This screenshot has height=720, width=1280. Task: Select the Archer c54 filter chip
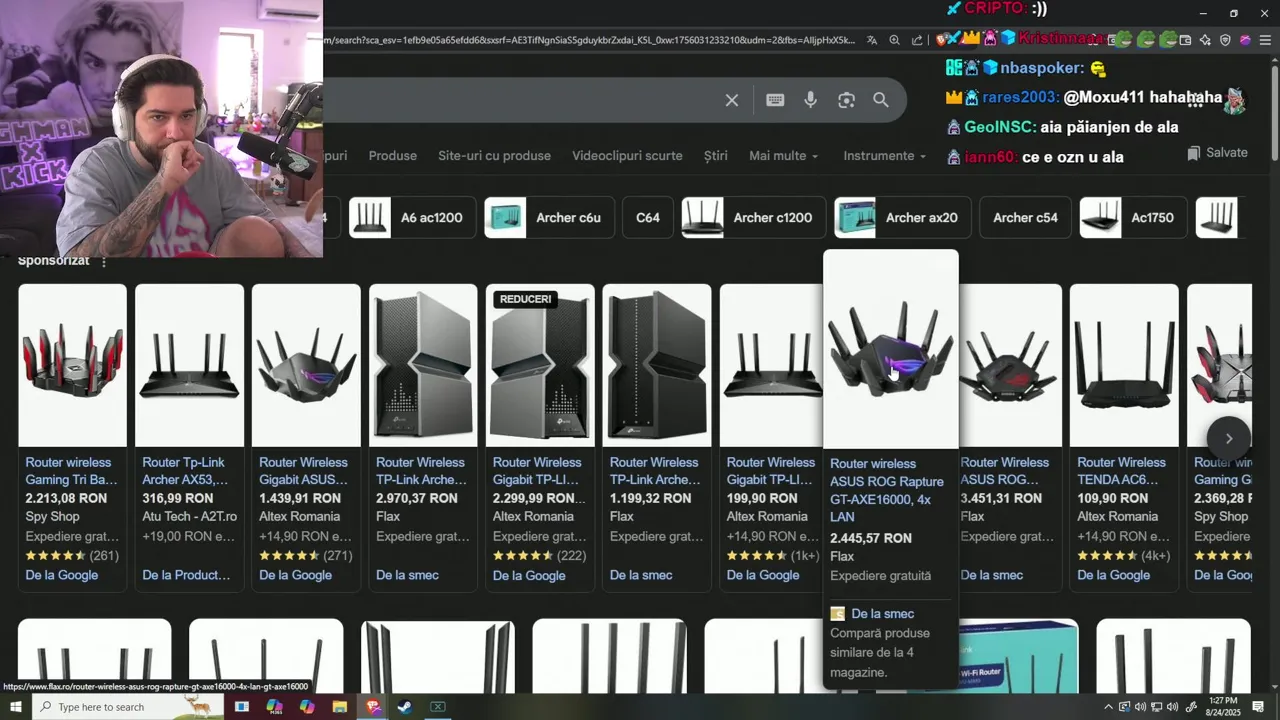click(x=1025, y=218)
